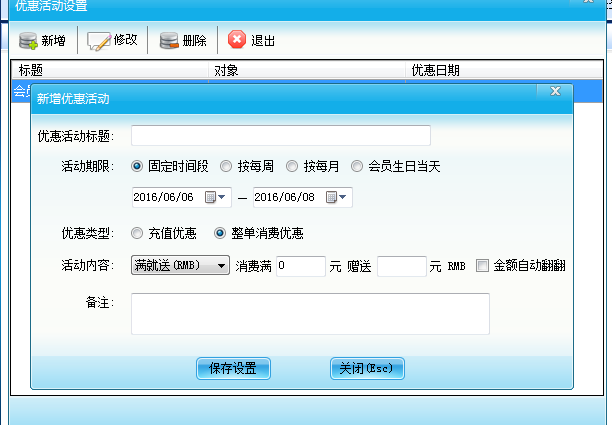Expand the 满就送(RMB) combo box
The image size is (612, 425).
(180, 266)
